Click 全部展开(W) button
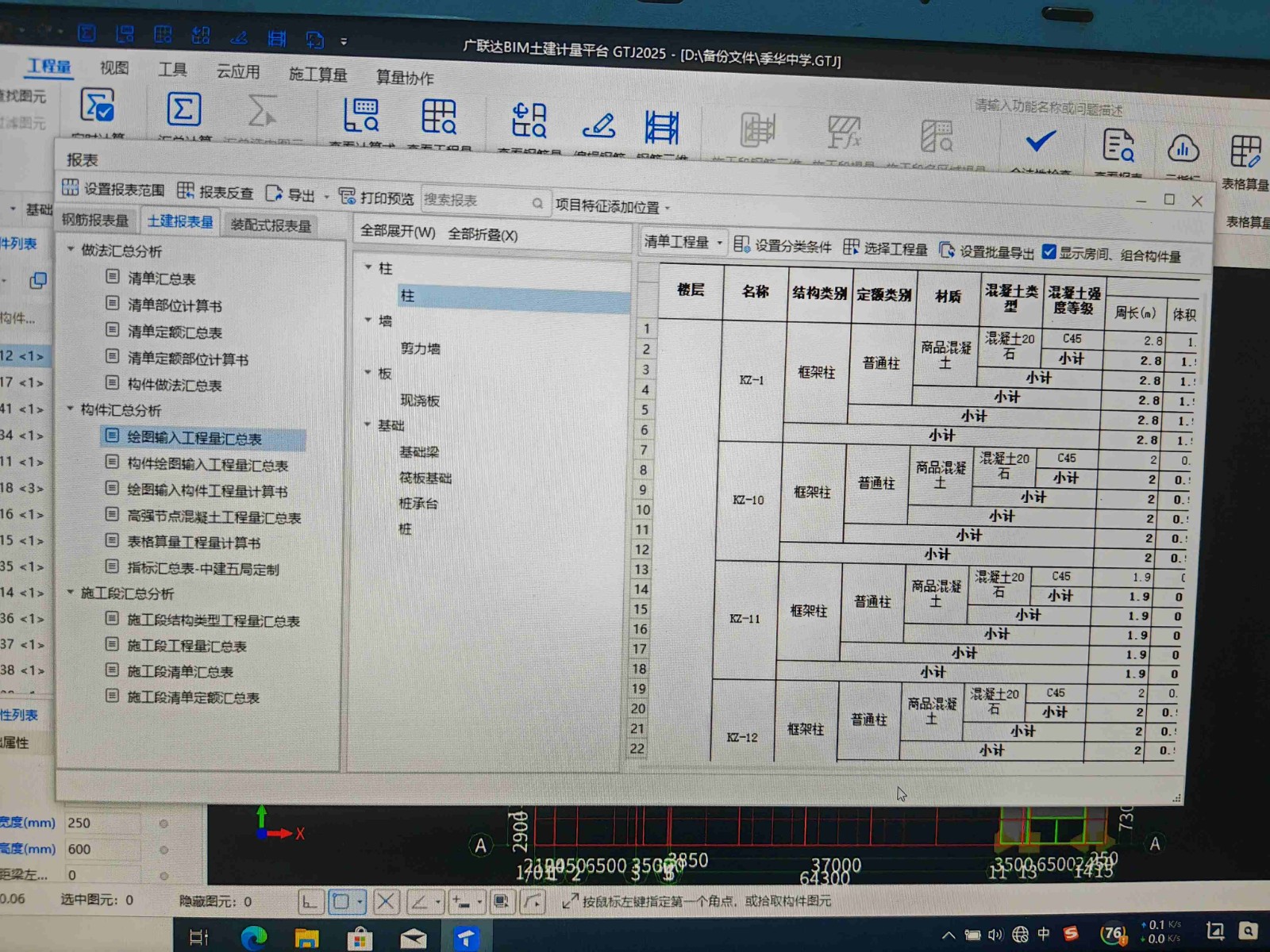Image resolution: width=1270 pixels, height=952 pixels. pos(398,232)
